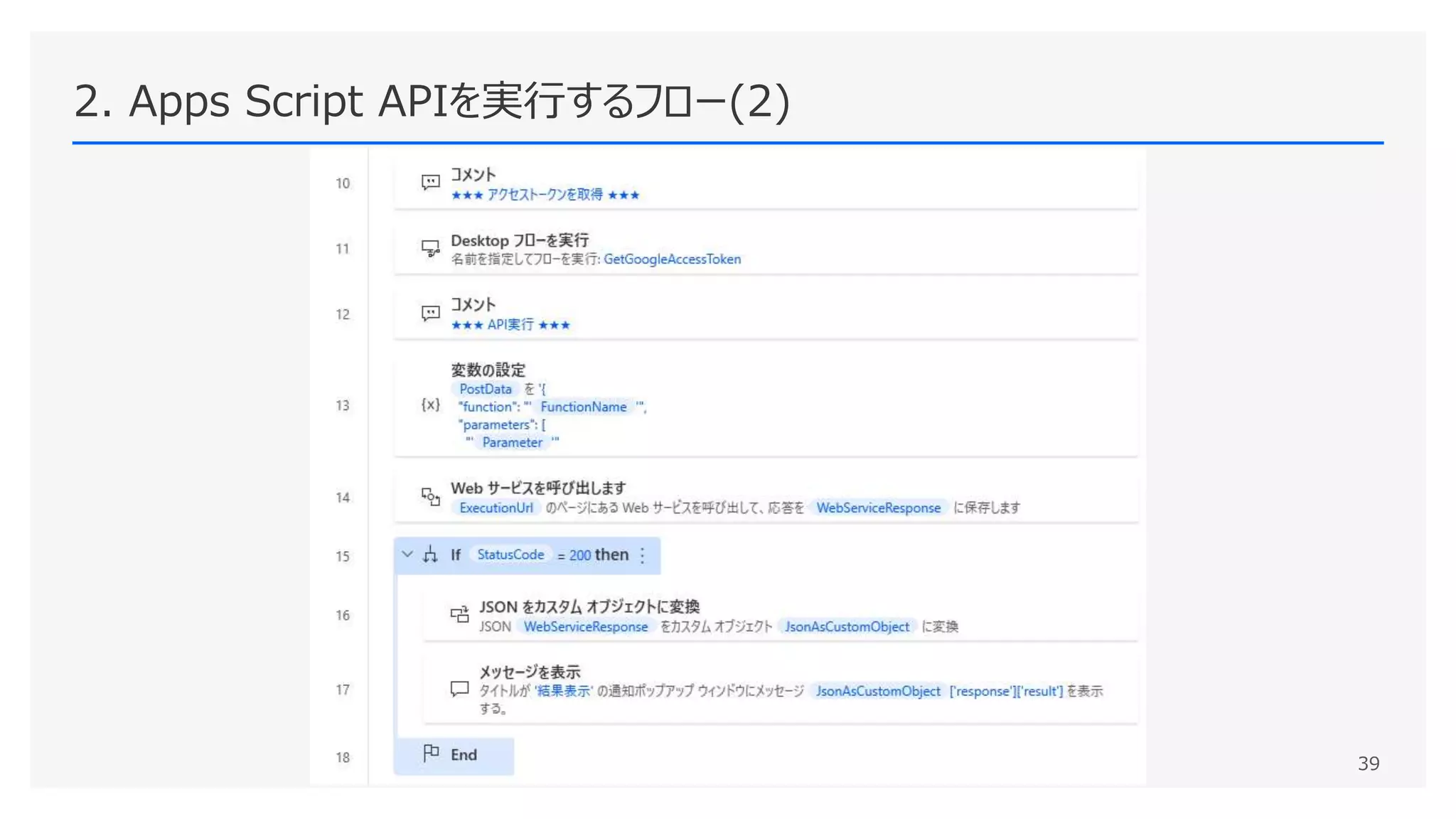Image resolution: width=1456 pixels, height=819 pixels.
Task: Collapse the If StatusCode block chevron
Action: [407, 555]
